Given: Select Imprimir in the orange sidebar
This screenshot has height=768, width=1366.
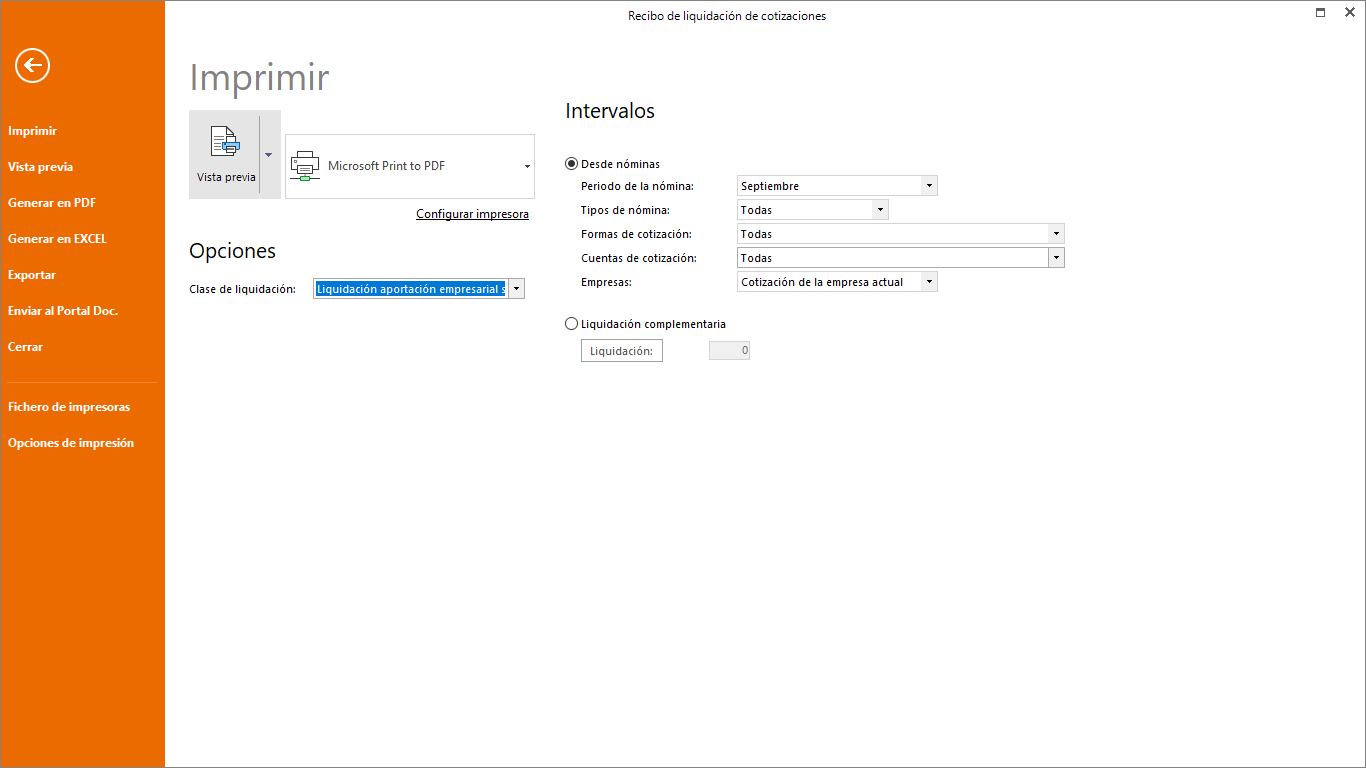Looking at the screenshot, I should (33, 131).
